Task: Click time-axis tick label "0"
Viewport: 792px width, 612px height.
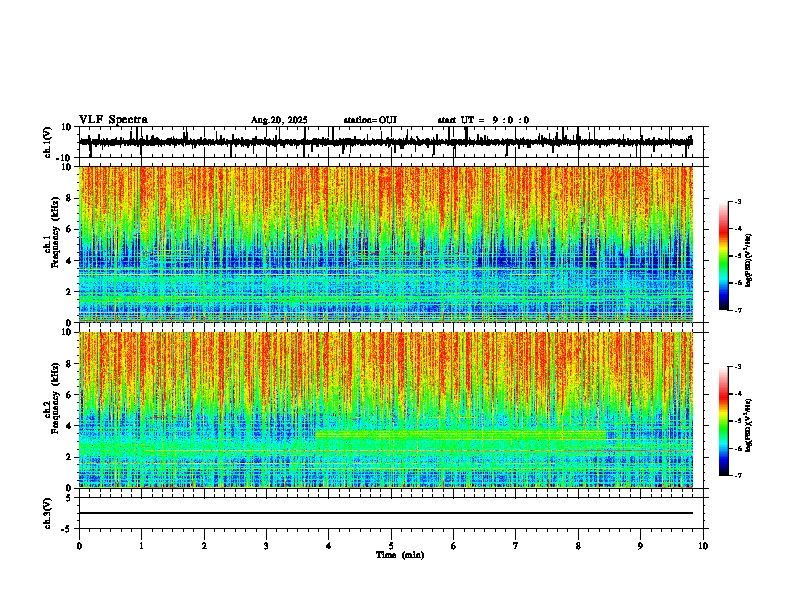Action: [x=79, y=546]
